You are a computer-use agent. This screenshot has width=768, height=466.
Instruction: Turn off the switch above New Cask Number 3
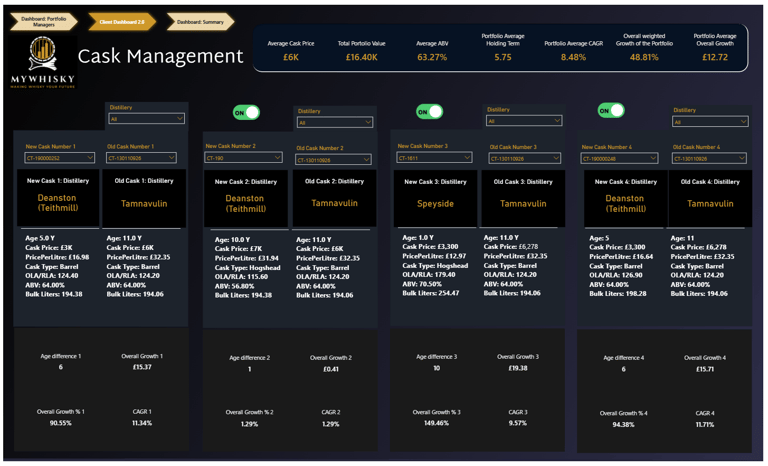pyautogui.click(x=429, y=112)
